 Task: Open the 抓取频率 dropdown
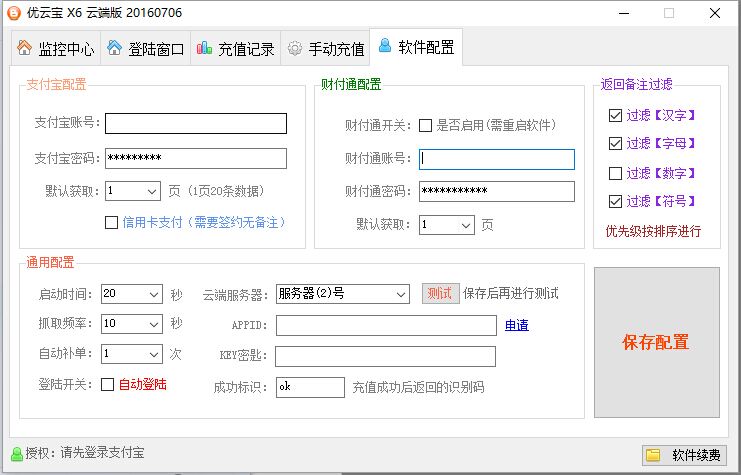(153, 324)
